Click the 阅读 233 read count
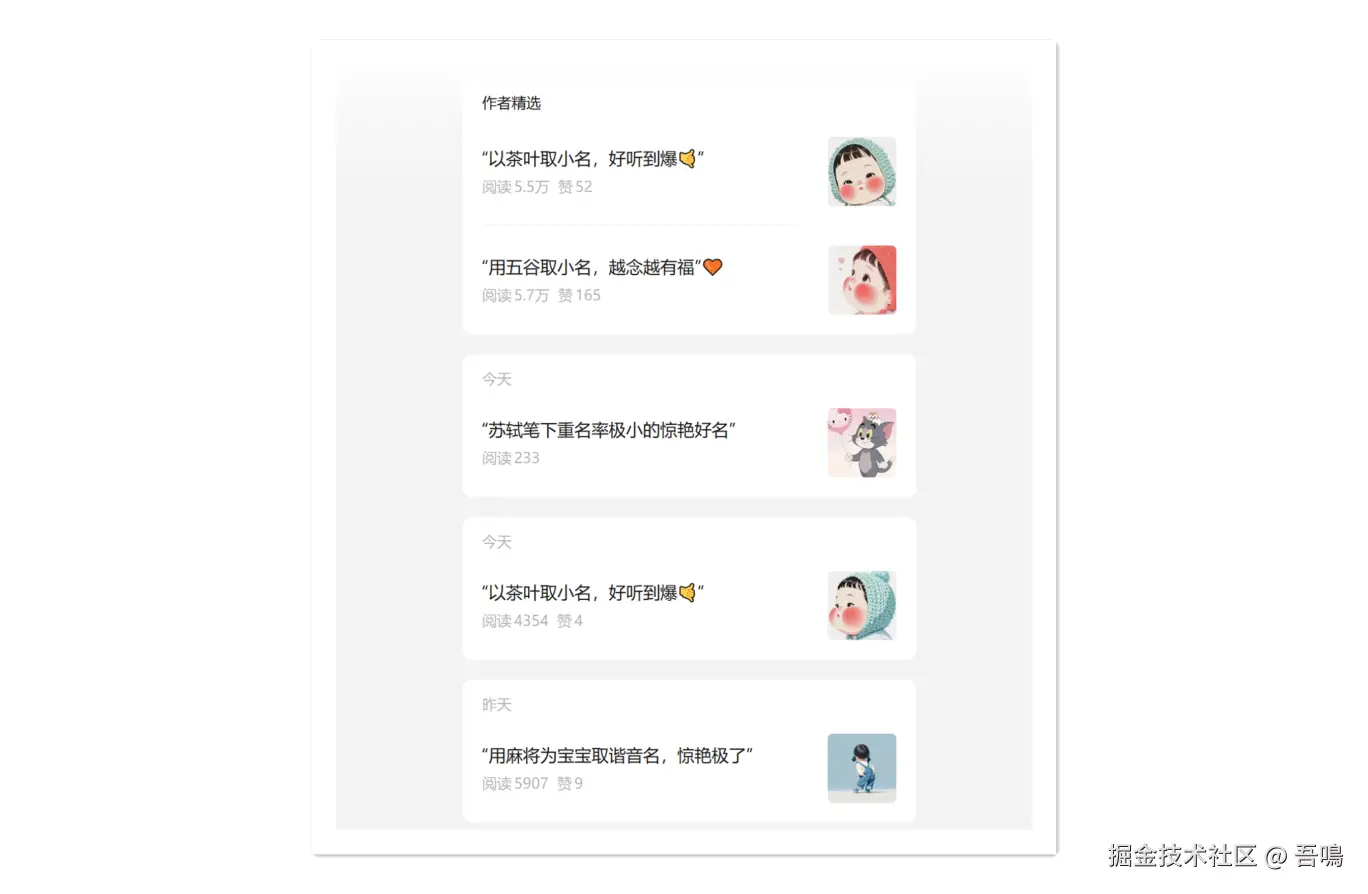Image resolution: width=1368 pixels, height=894 pixels. [x=510, y=458]
